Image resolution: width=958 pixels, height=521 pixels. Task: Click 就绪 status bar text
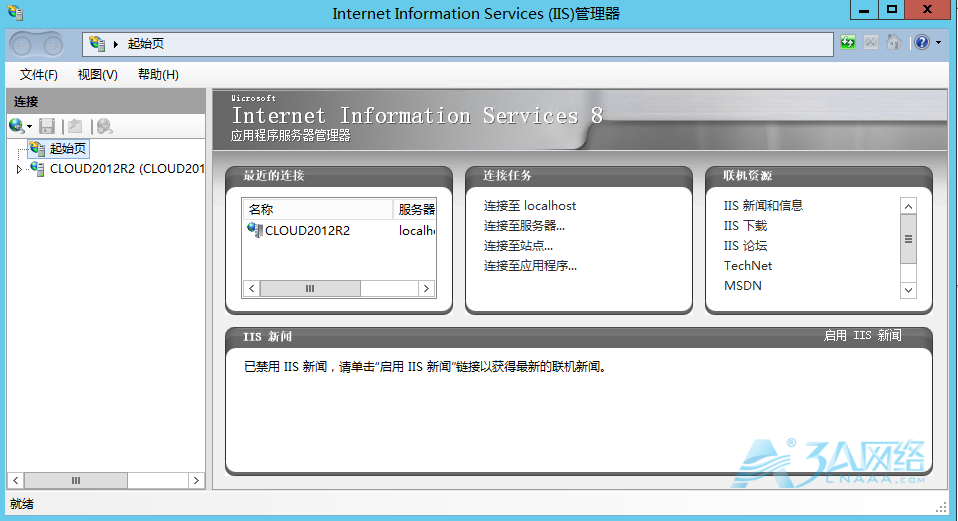pos(22,504)
